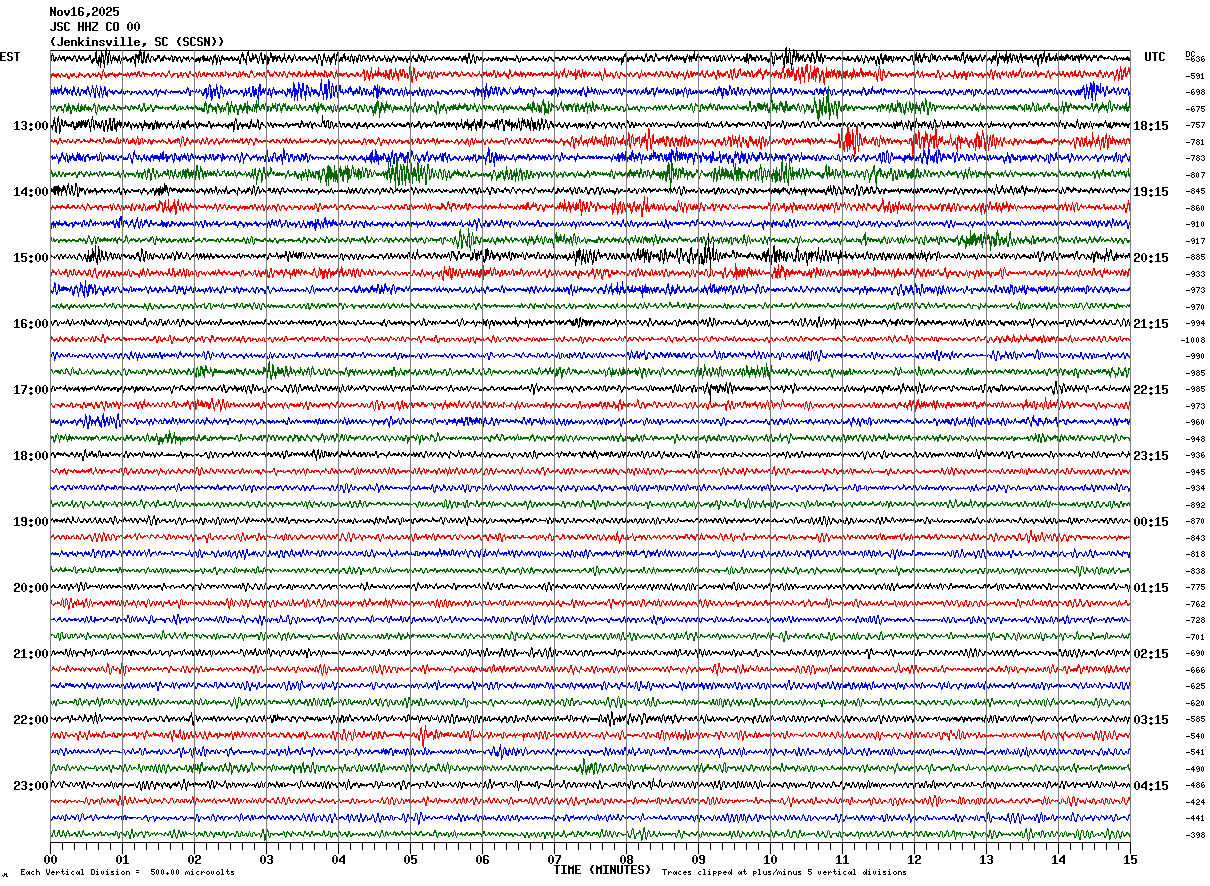Click the -917 DC offset value

pos(1195,241)
